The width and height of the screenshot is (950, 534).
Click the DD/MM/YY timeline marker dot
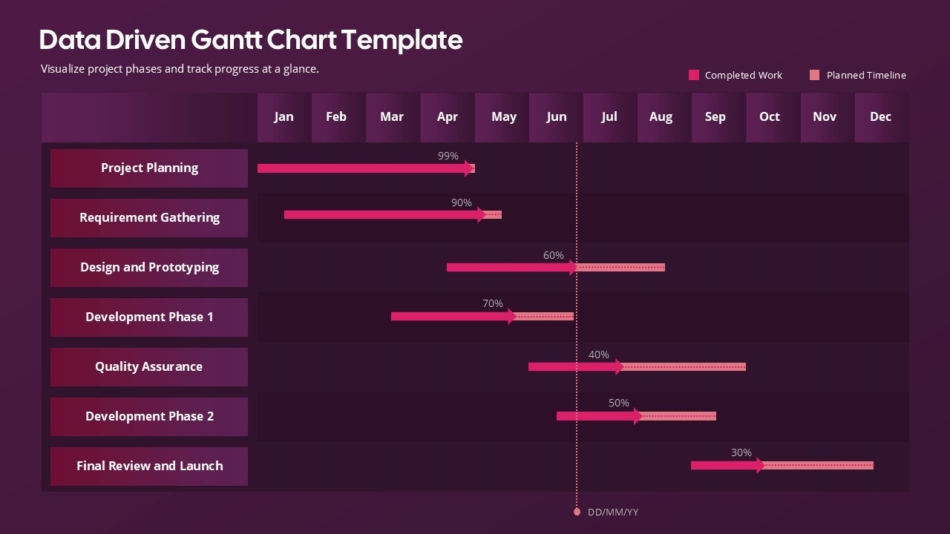point(577,512)
